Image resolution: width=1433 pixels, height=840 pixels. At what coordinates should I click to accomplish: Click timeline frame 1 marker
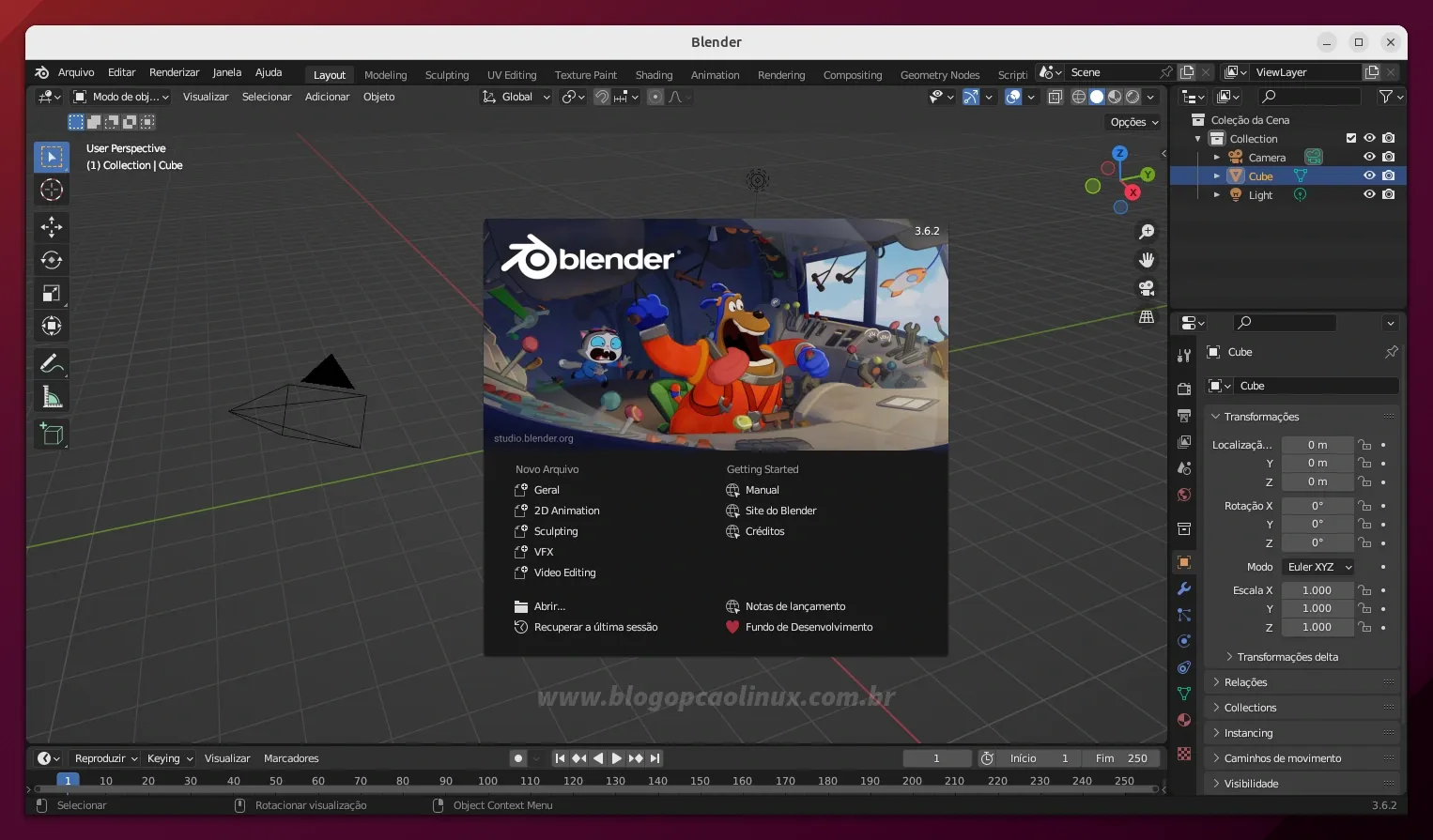(68, 780)
